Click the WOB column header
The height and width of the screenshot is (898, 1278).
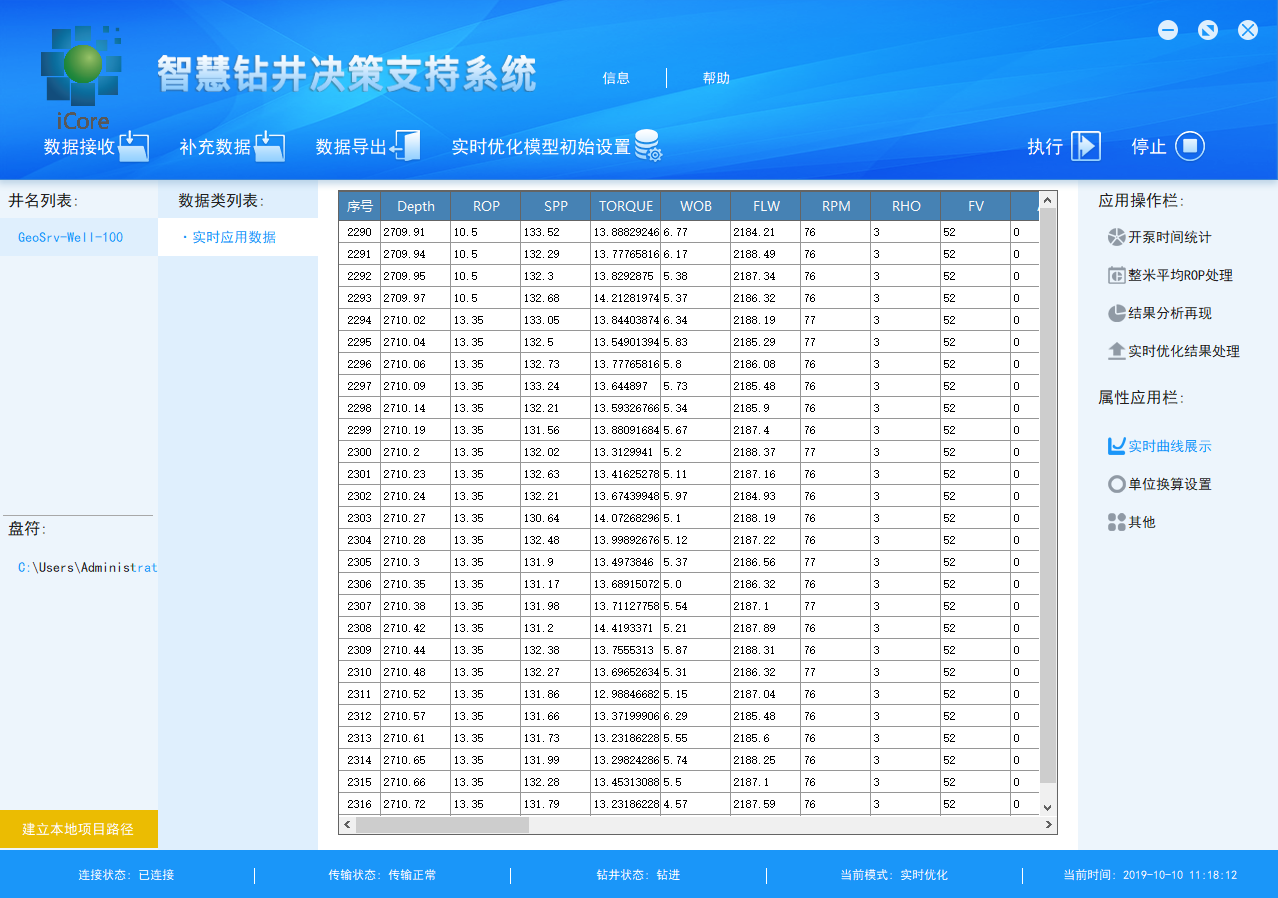point(696,206)
